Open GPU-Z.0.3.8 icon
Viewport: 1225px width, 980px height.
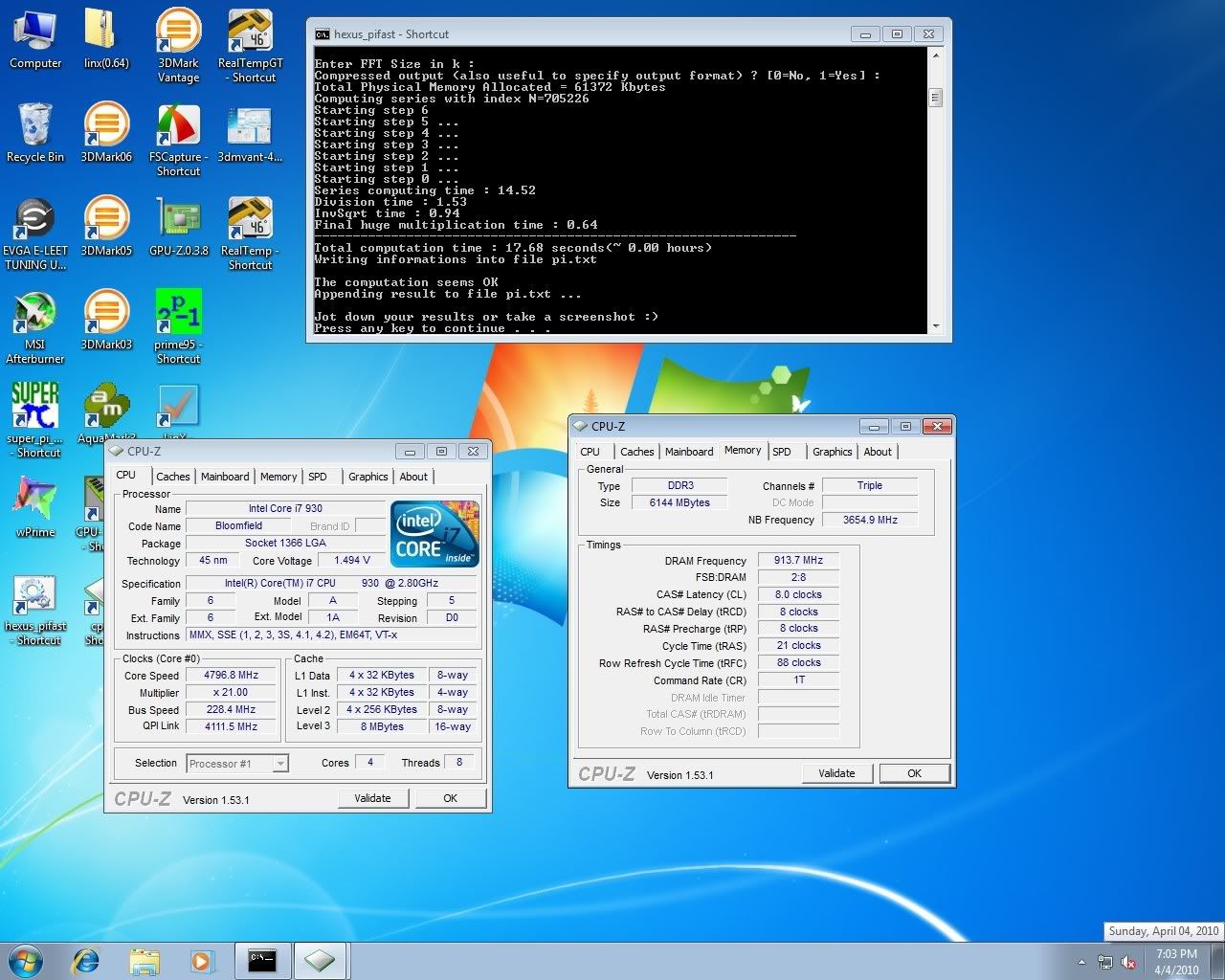[x=178, y=227]
